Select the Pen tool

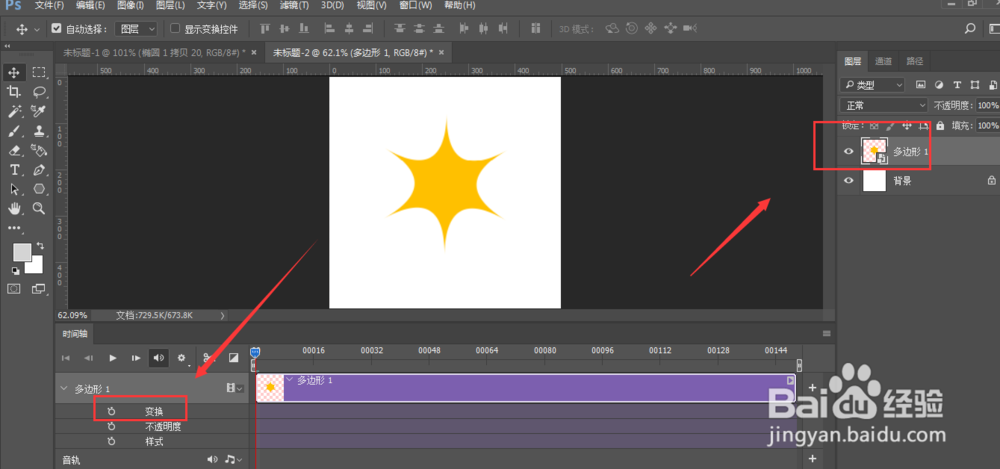pos(39,170)
